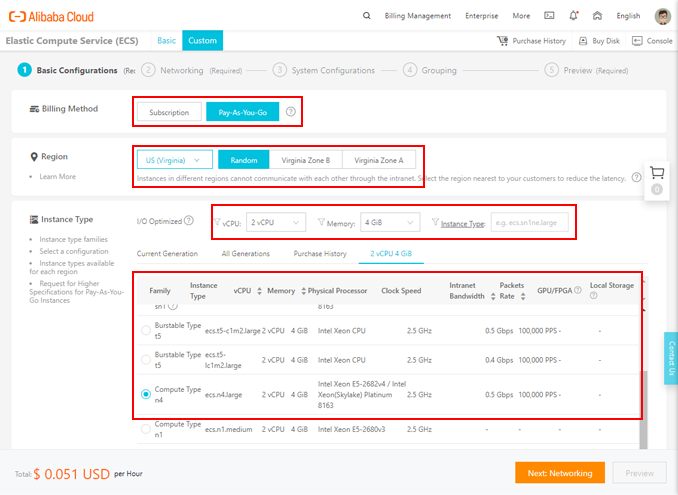Viewport: 678px width, 495px height.
Task: Open Instance types available for each region
Action: [x=72, y=267]
